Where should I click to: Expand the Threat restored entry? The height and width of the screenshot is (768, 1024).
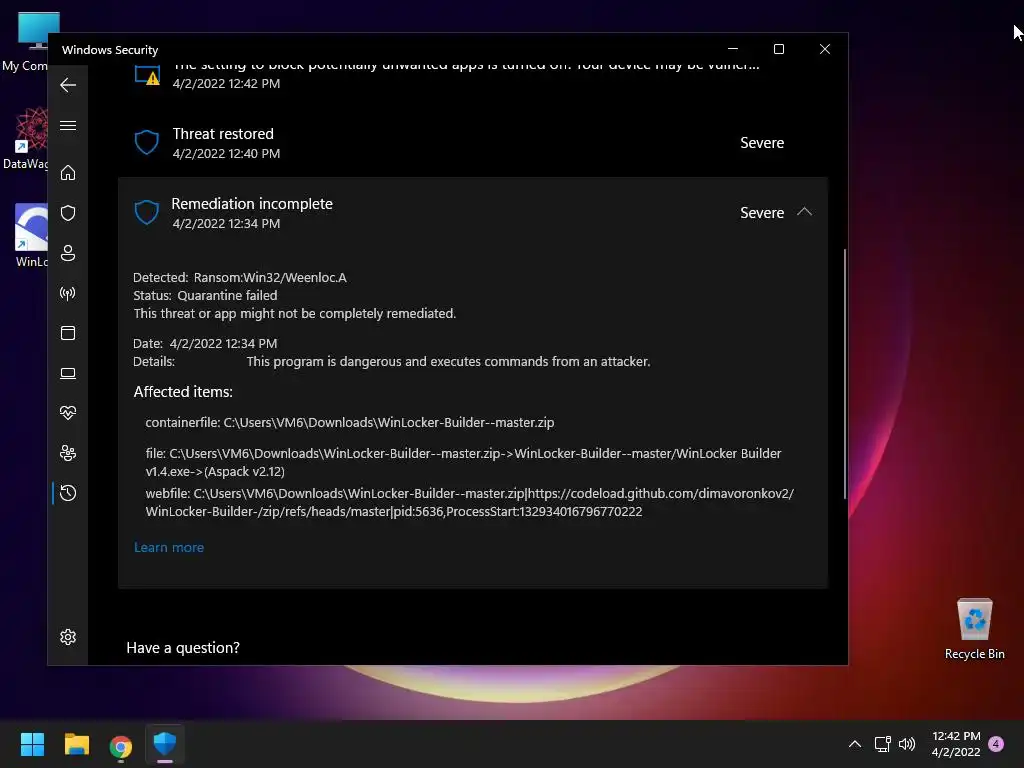[x=473, y=142]
